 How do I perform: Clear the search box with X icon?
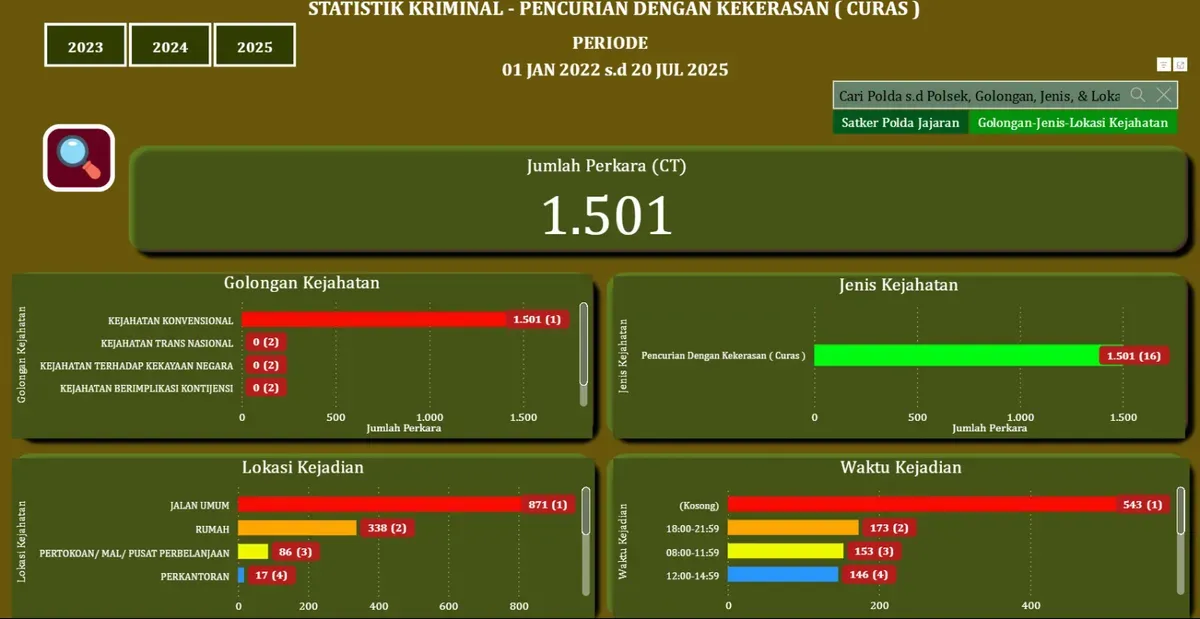1164,95
